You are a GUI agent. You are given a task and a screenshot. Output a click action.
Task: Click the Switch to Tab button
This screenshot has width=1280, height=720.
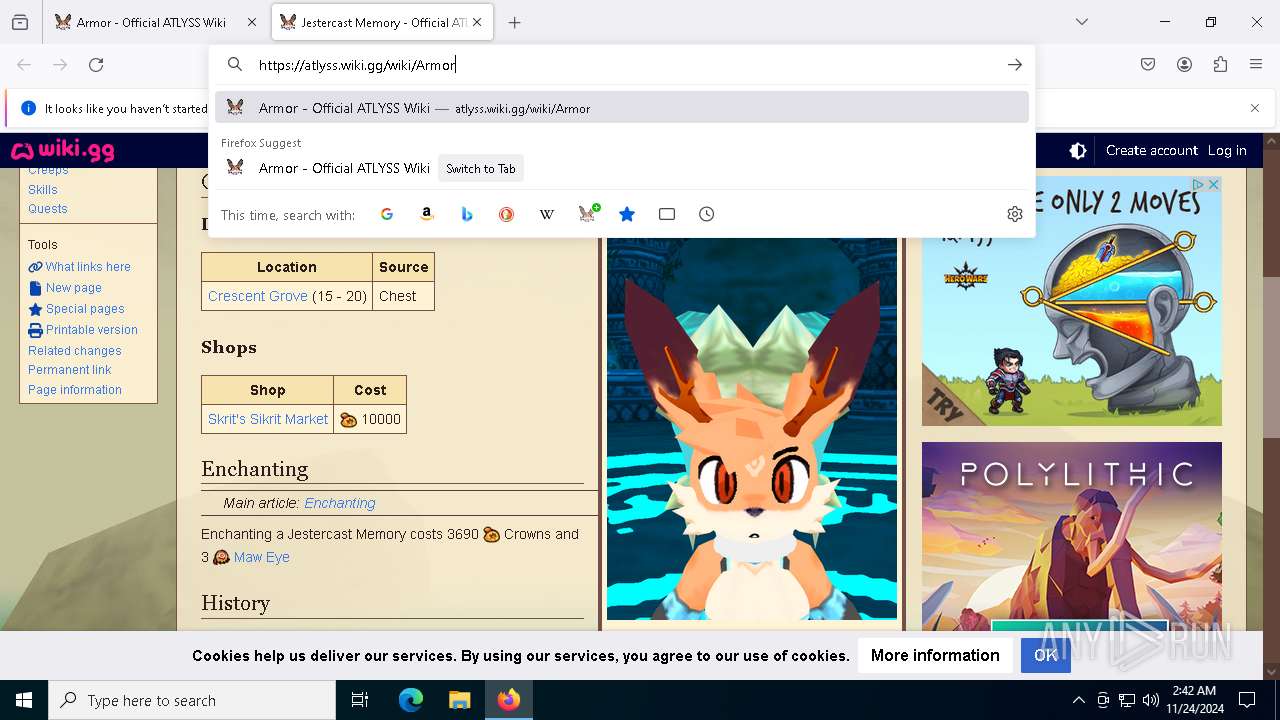(481, 168)
